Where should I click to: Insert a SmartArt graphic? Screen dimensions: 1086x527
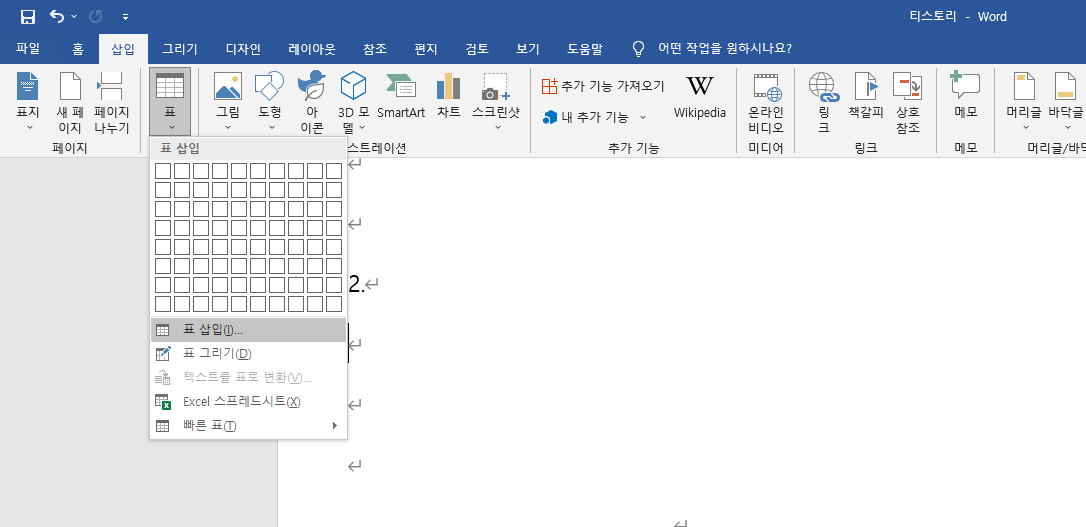[401, 96]
